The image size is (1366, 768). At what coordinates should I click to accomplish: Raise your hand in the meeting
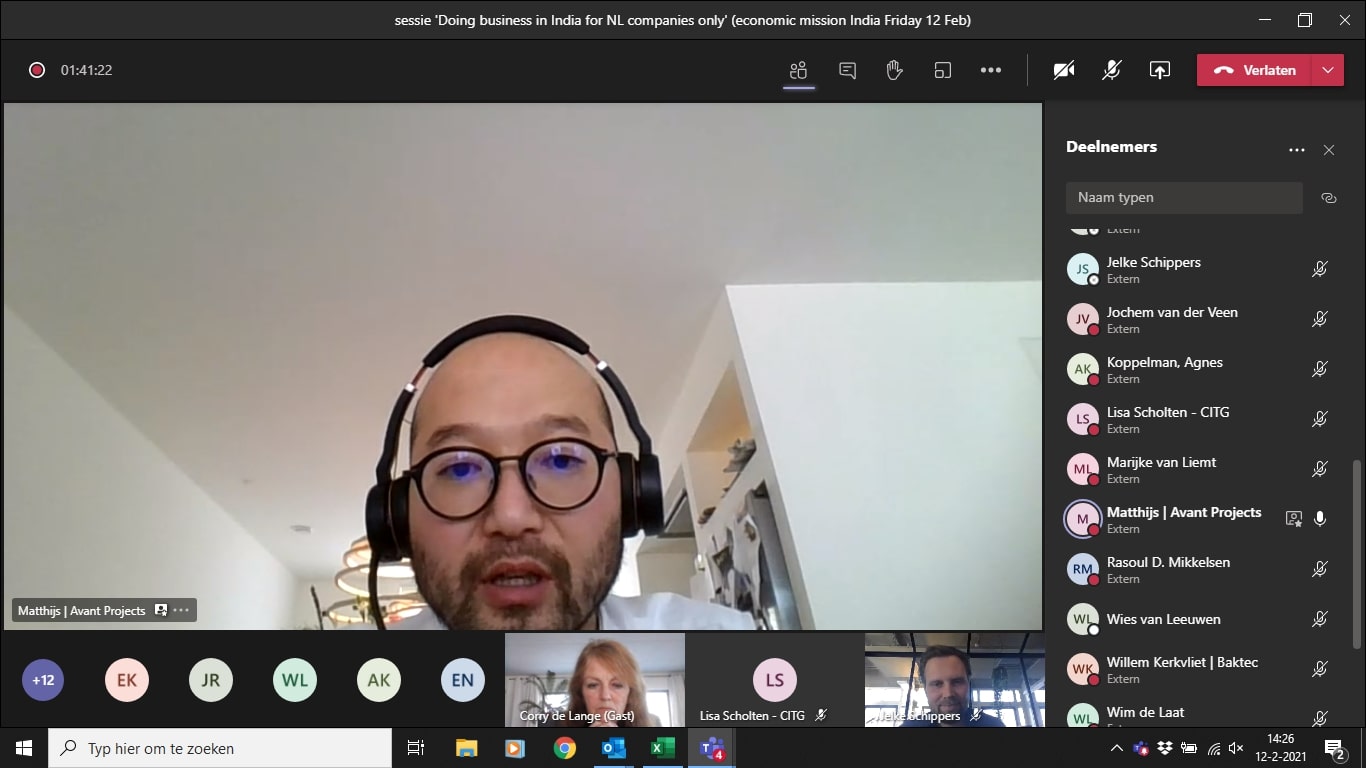tap(894, 70)
